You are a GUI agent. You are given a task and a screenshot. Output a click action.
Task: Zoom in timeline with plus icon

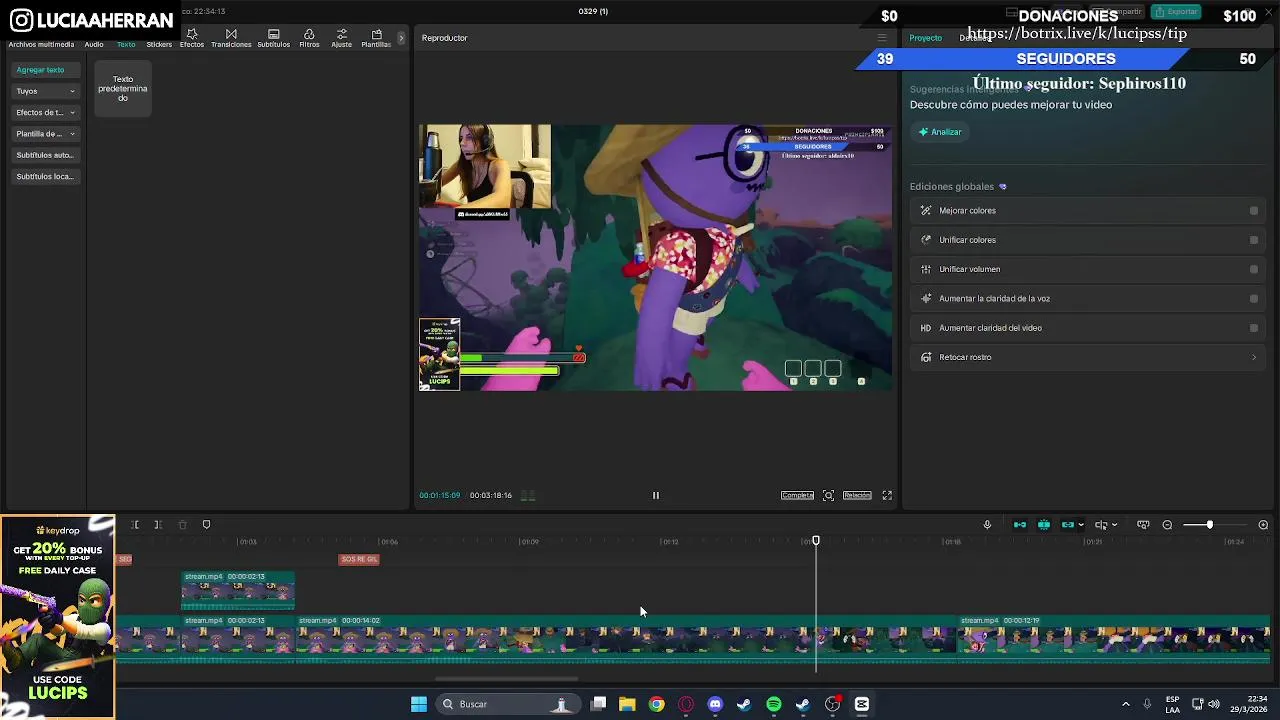pos(1263,525)
